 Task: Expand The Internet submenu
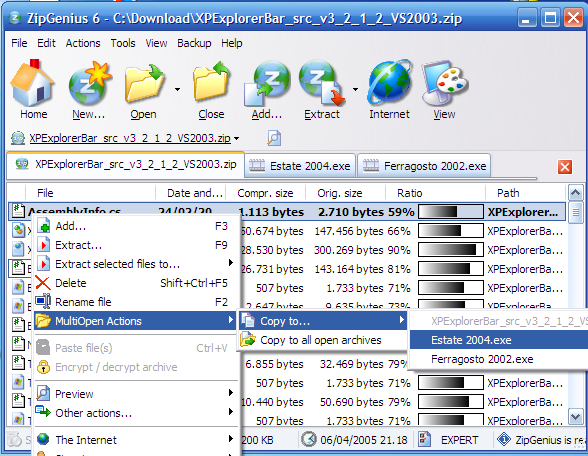231,439
